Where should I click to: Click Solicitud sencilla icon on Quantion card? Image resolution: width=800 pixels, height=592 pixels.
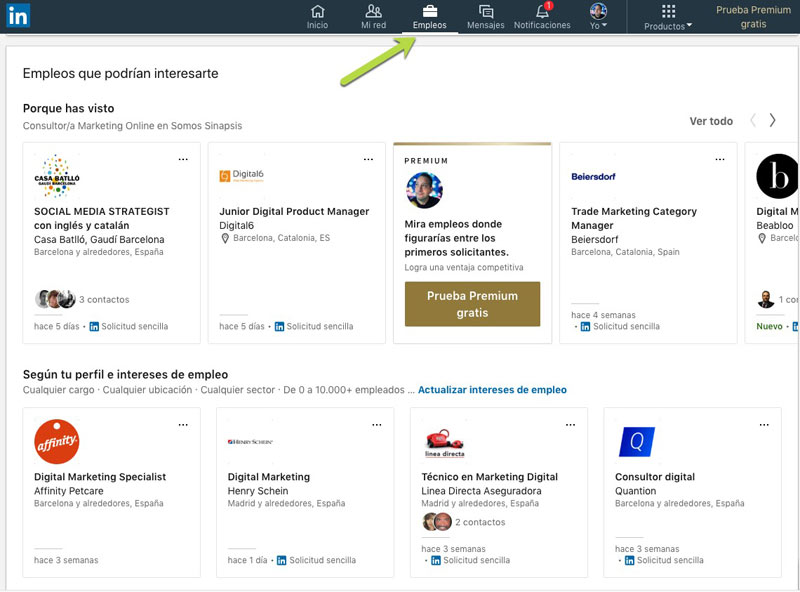[630, 560]
